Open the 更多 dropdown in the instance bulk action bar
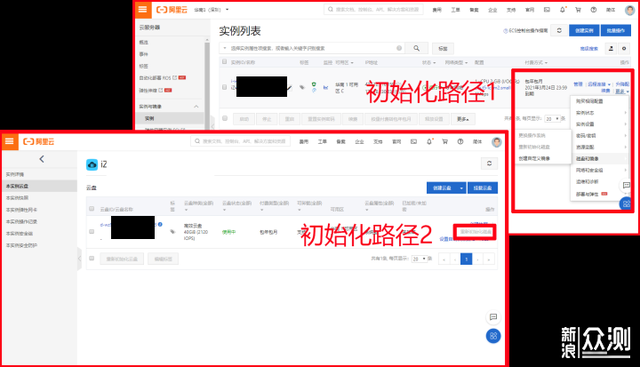 [463, 119]
